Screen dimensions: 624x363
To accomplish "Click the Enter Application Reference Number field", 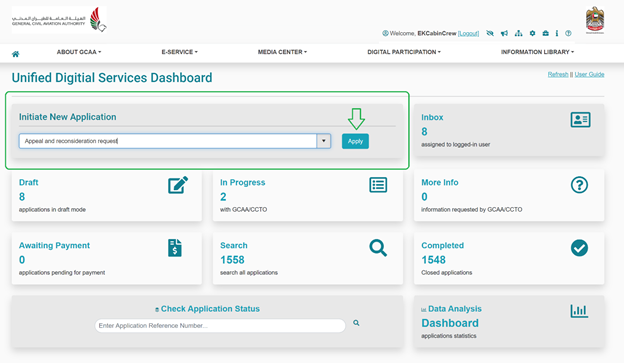I will coord(220,326).
